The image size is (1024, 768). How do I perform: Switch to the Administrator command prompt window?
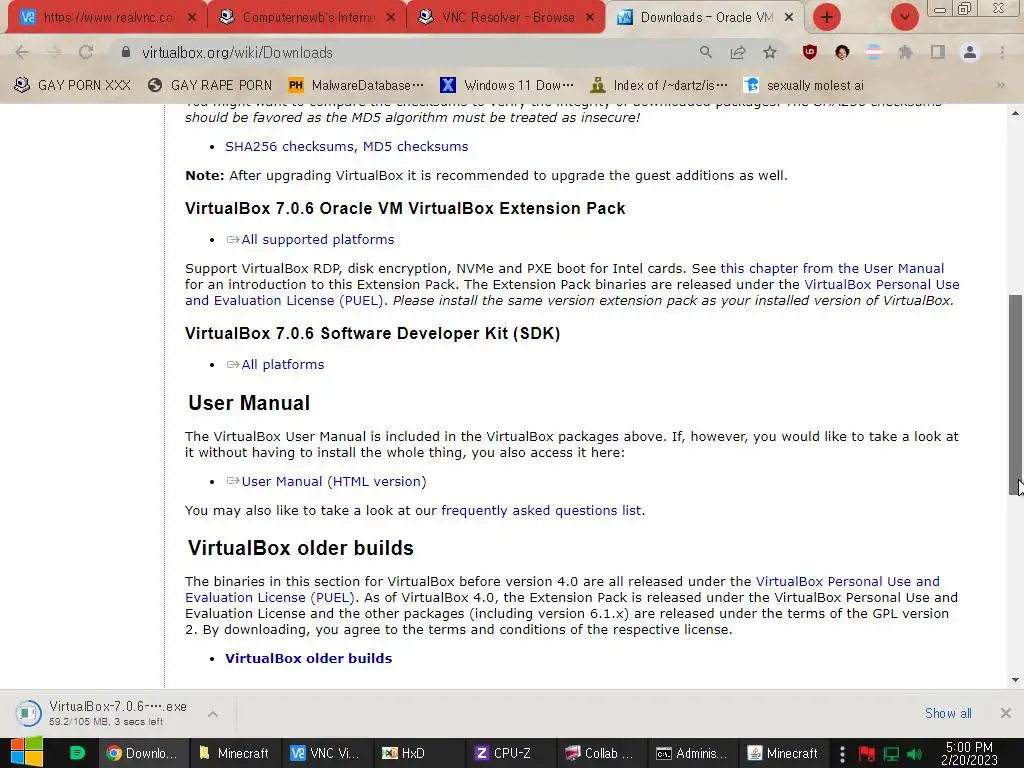694,753
